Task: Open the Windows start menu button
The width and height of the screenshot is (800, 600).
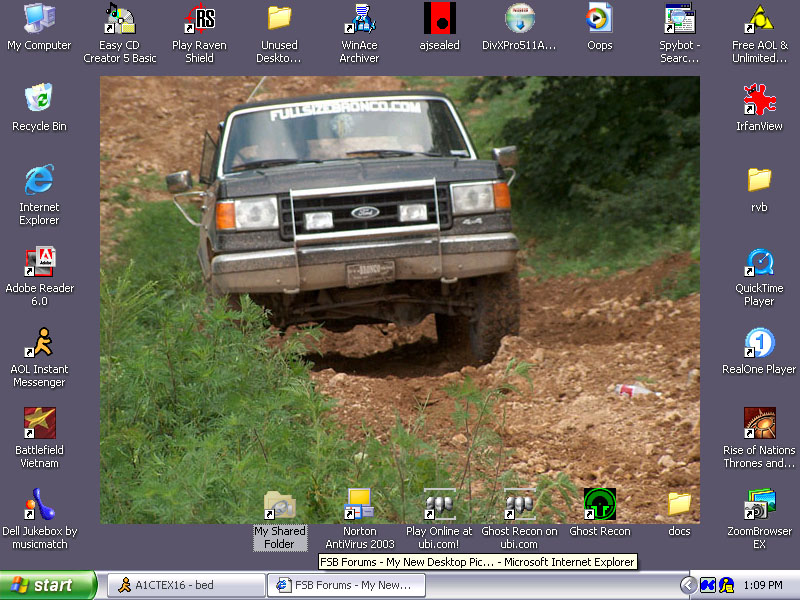Action: (48, 585)
